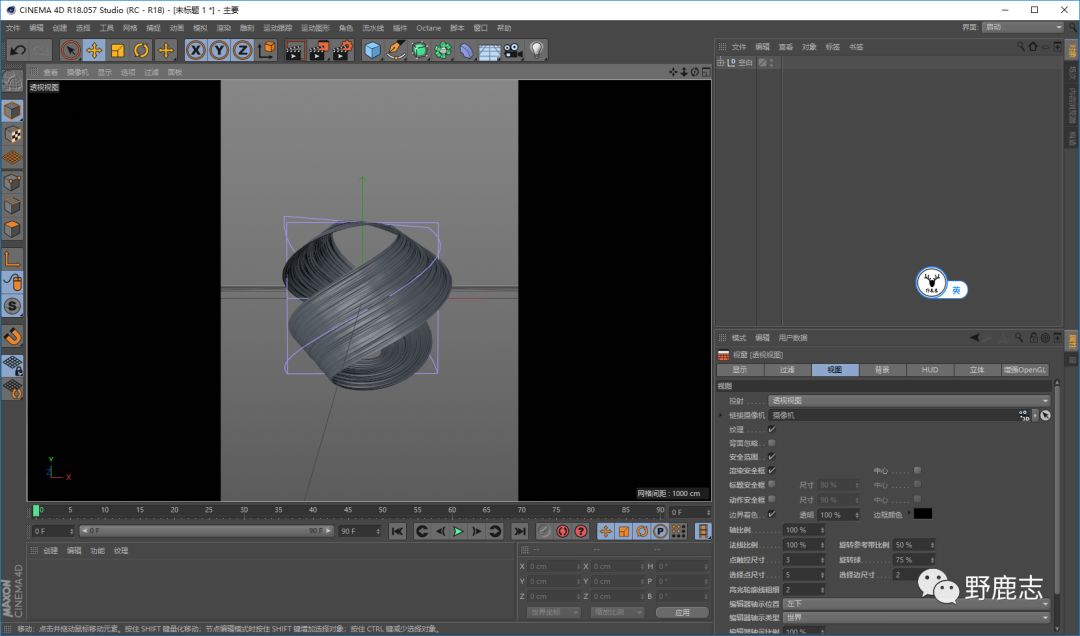Select the Rotate tool in top toolbar
The image size is (1080, 636).
click(141, 50)
